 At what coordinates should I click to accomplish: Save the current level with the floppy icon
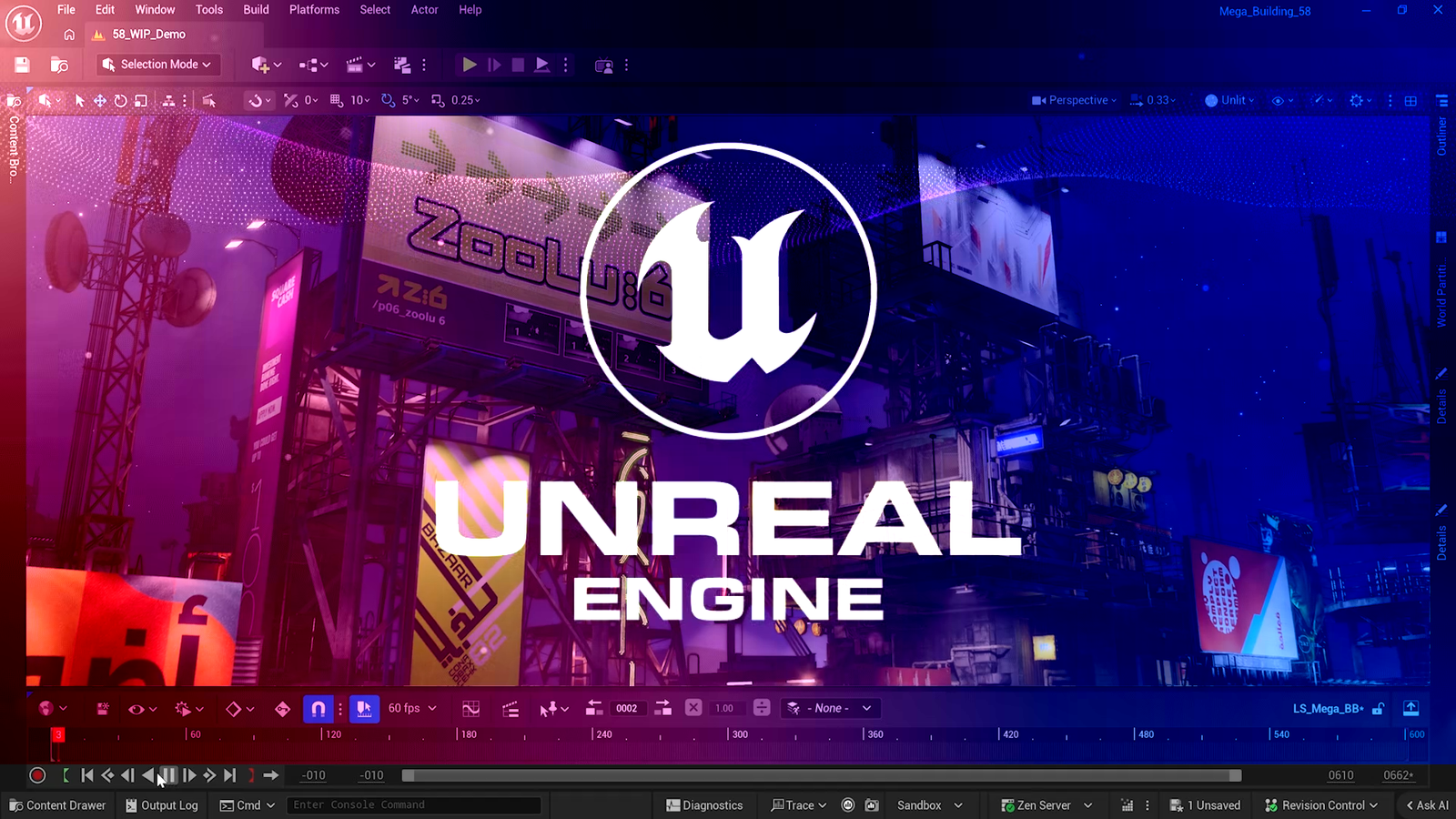coord(22,65)
